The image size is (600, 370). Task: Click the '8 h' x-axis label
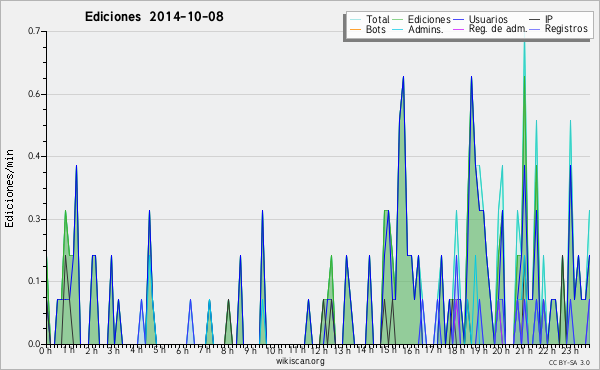tap(227, 350)
